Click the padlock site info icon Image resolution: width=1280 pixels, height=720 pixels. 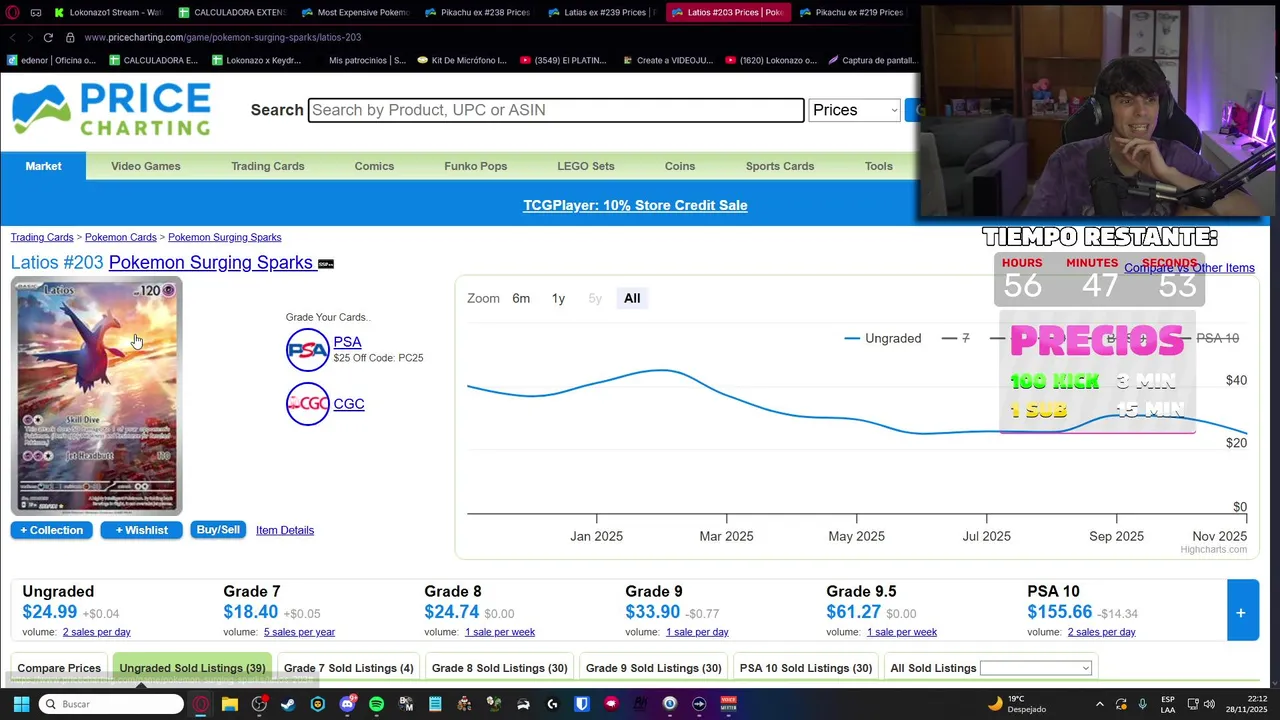(70, 37)
